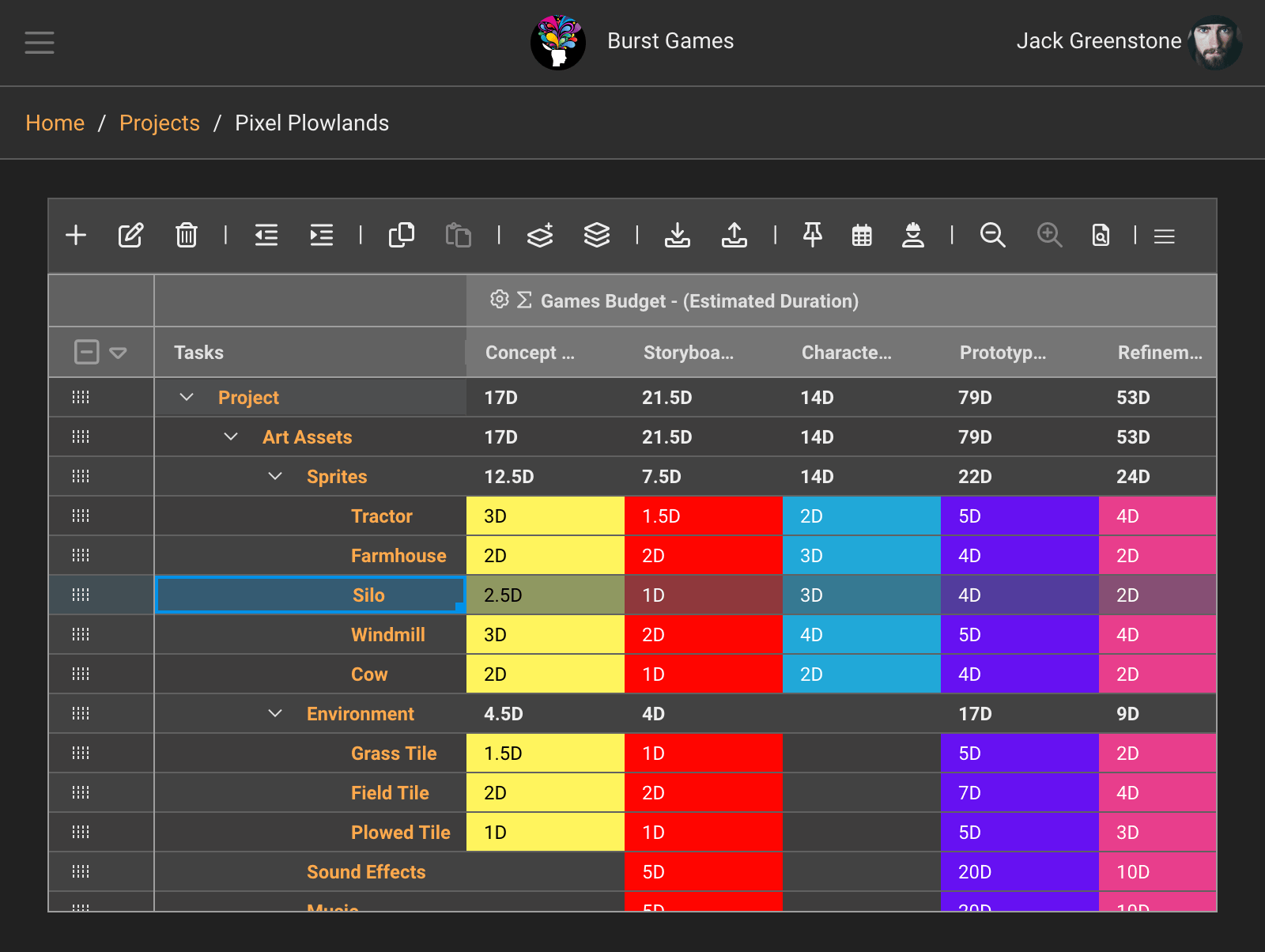1265x952 pixels.
Task: Open the Tractor task link
Action: (382, 516)
